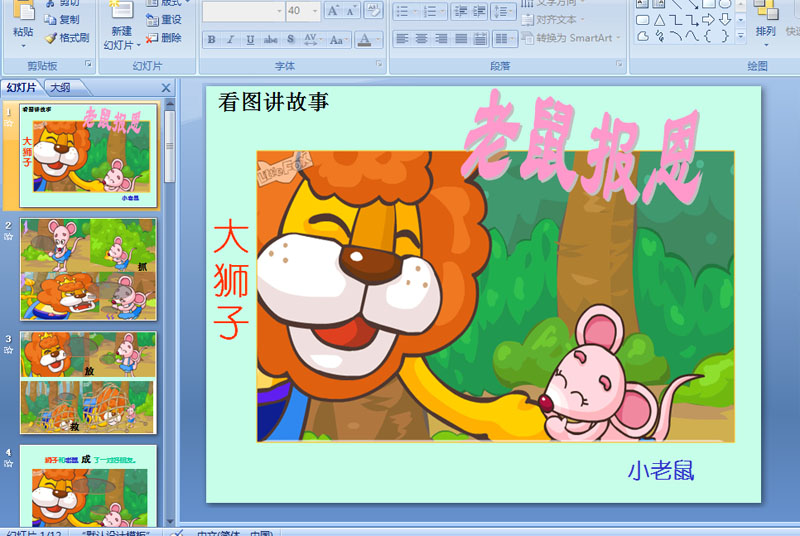This screenshot has height=536, width=800.
Task: Select slide 3 thumbnail
Action: coord(88,382)
